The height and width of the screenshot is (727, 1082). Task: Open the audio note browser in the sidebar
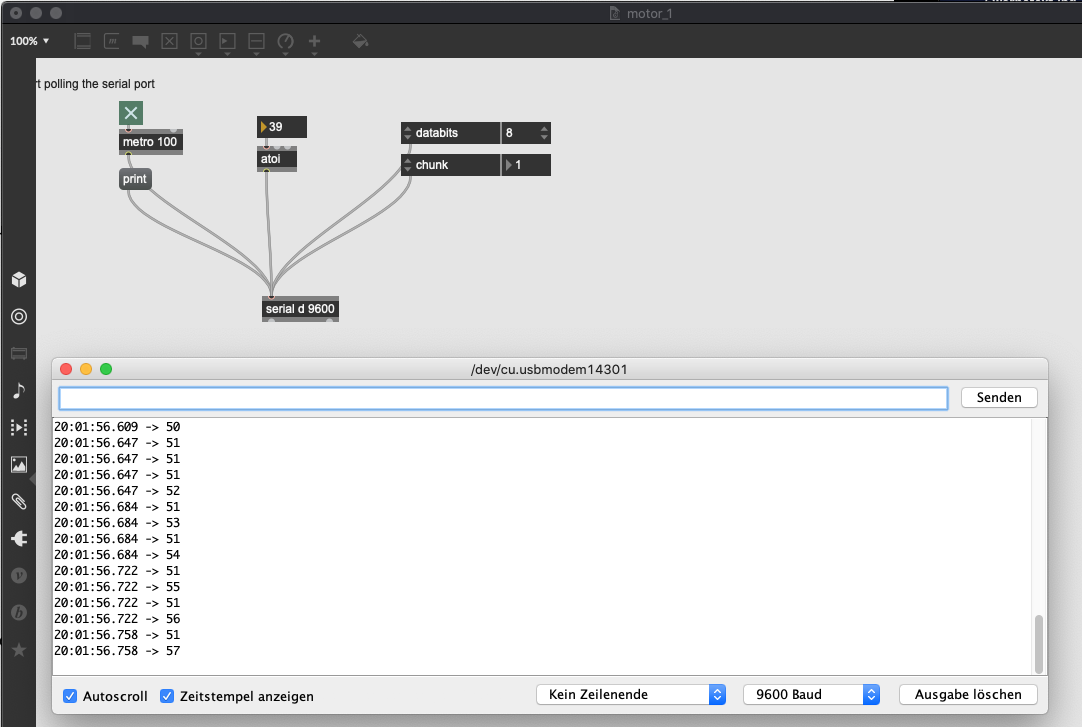[19, 390]
